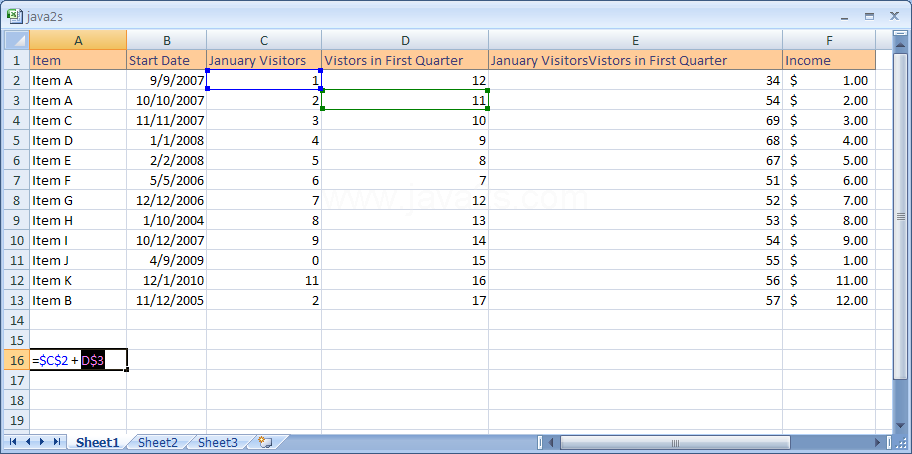Switch to the Sheet1 tab
This screenshot has height=454, width=912.
pos(97,442)
